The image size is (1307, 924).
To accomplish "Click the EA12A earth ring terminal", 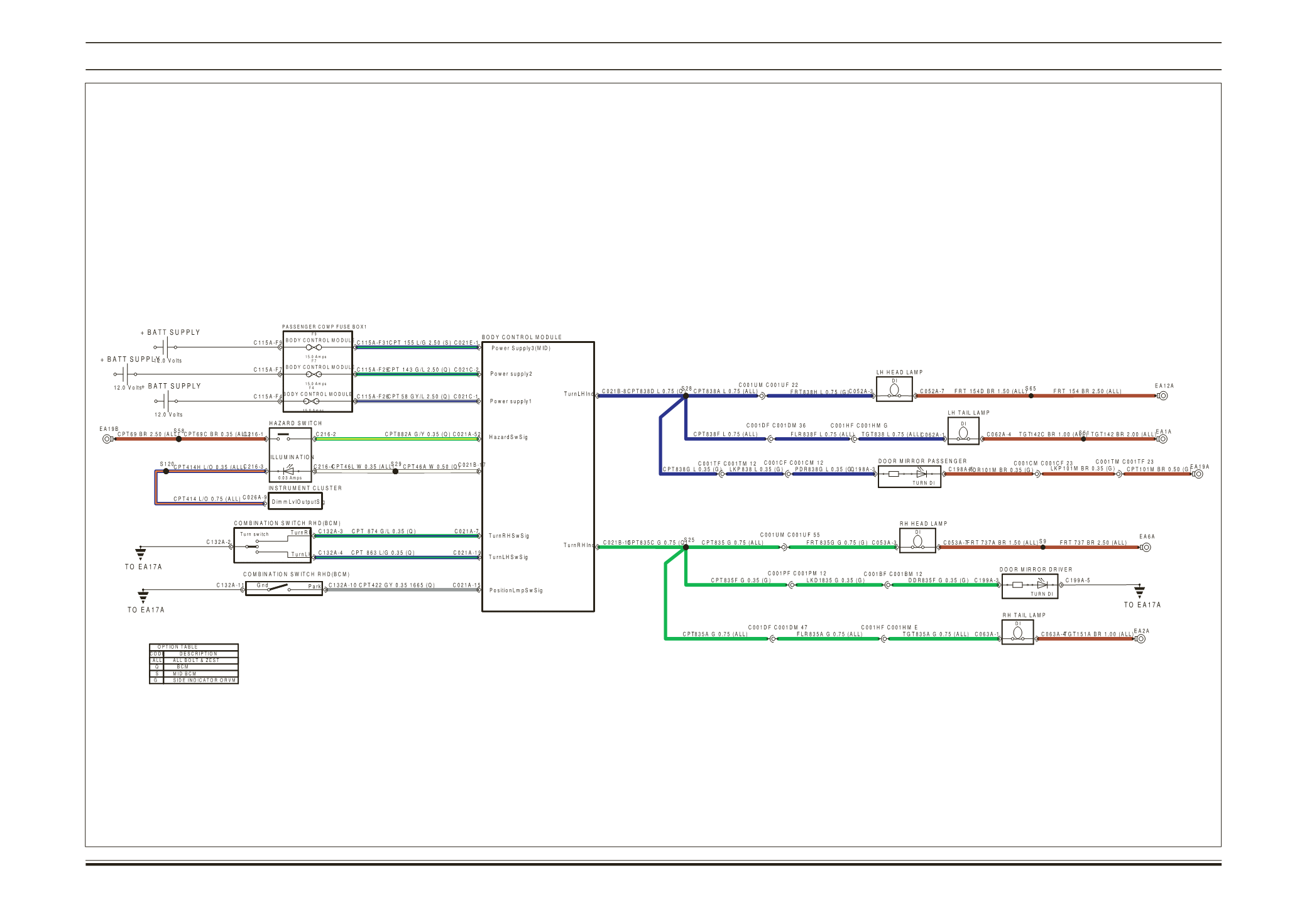I will click(x=1162, y=396).
